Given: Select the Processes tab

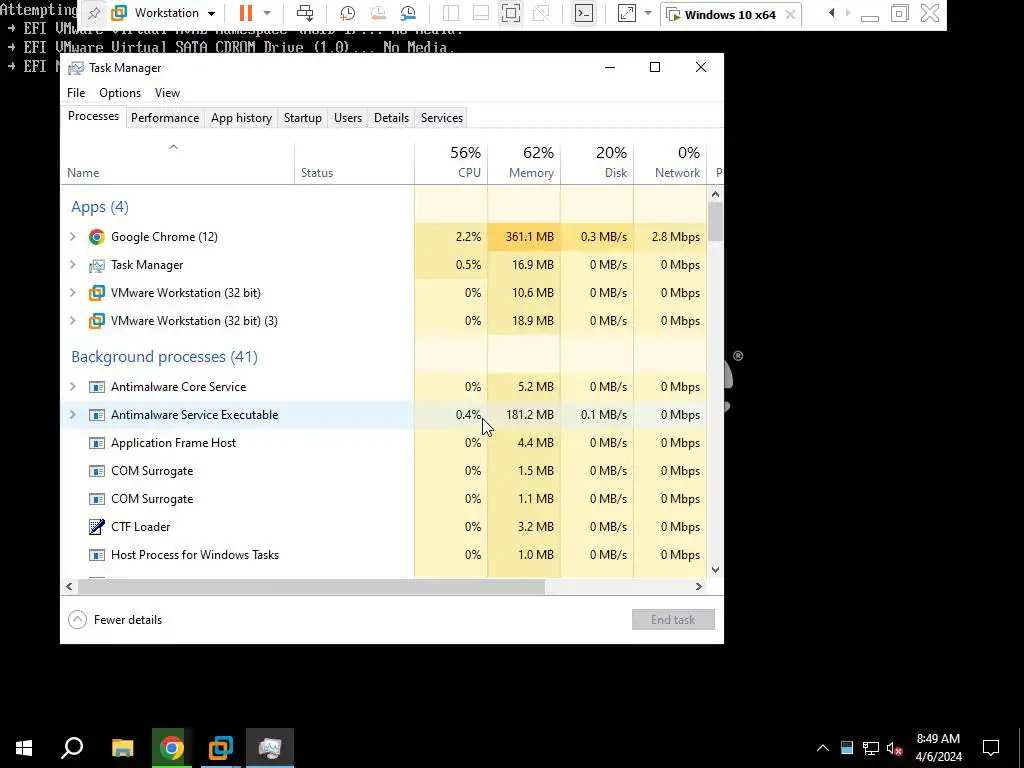Looking at the screenshot, I should point(93,116).
